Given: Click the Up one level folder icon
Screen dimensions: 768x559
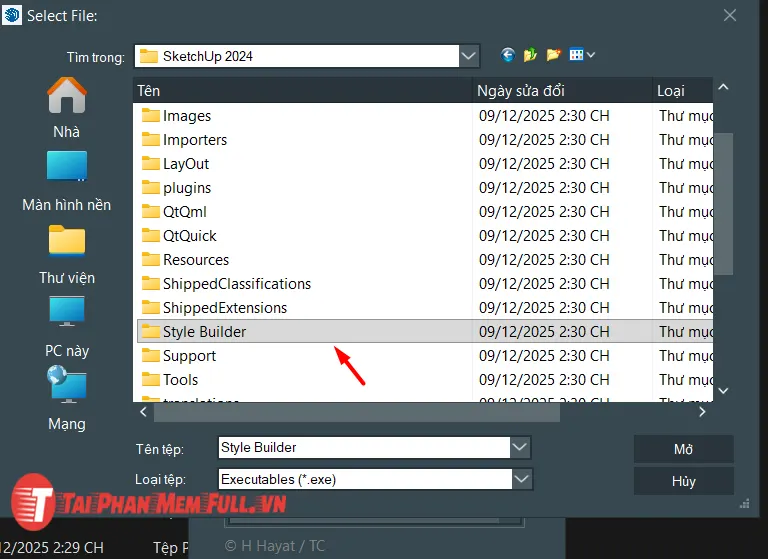Looking at the screenshot, I should (530, 55).
